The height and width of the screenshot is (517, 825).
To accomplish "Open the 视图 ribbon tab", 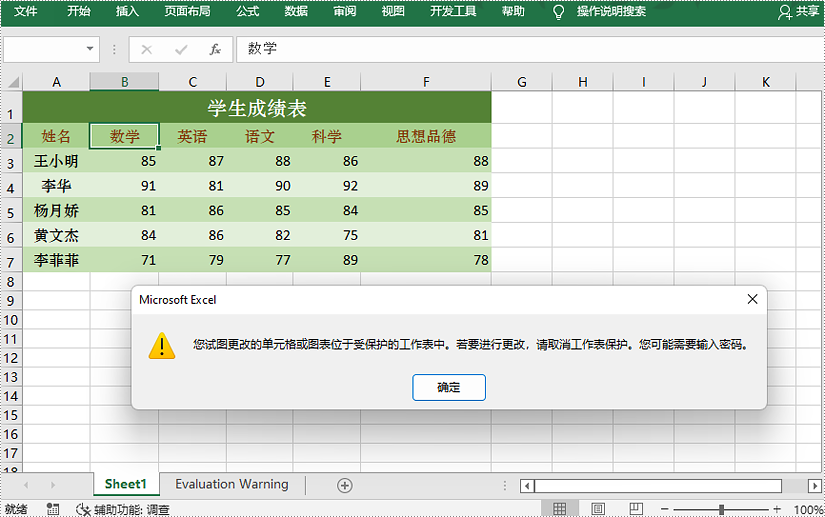I will 393,12.
